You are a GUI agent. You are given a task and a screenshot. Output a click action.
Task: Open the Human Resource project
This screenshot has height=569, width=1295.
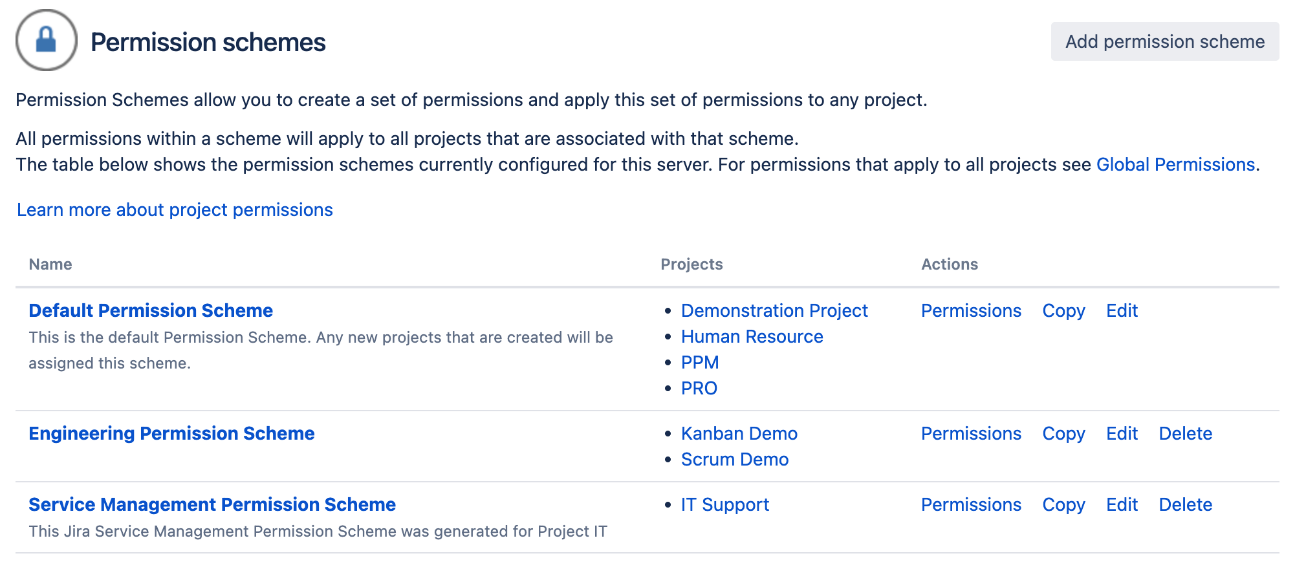752,337
